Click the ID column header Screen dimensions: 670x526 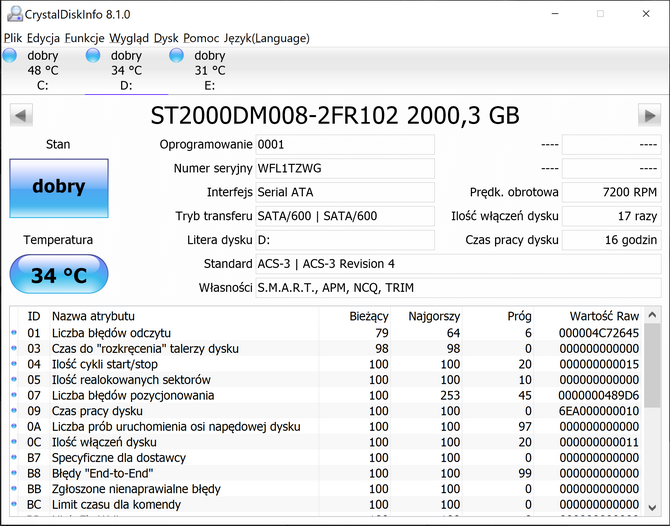34,316
